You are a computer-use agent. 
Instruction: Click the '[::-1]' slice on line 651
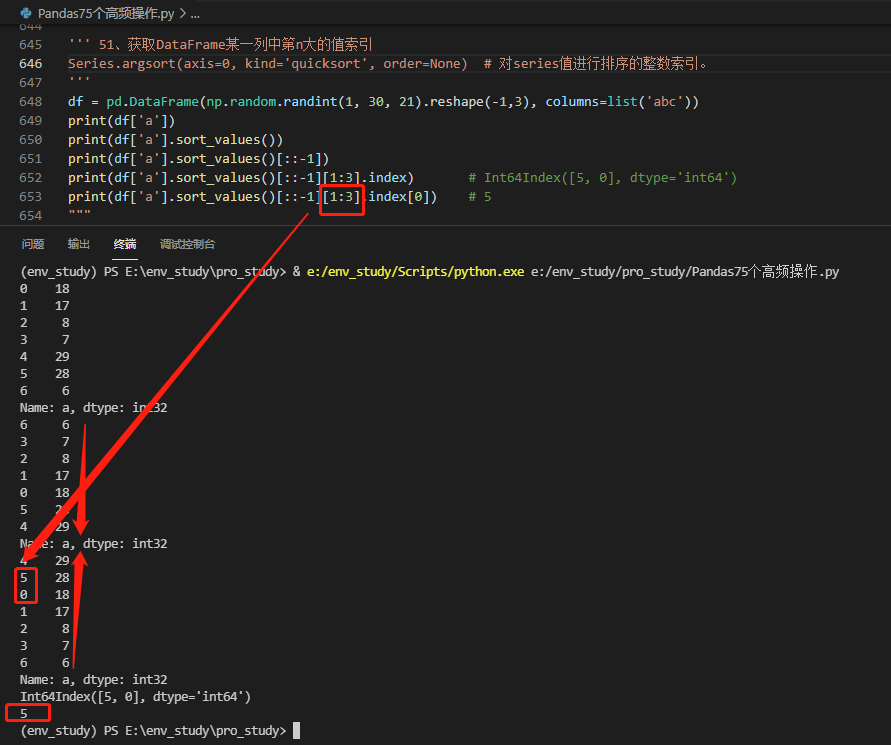point(299,159)
